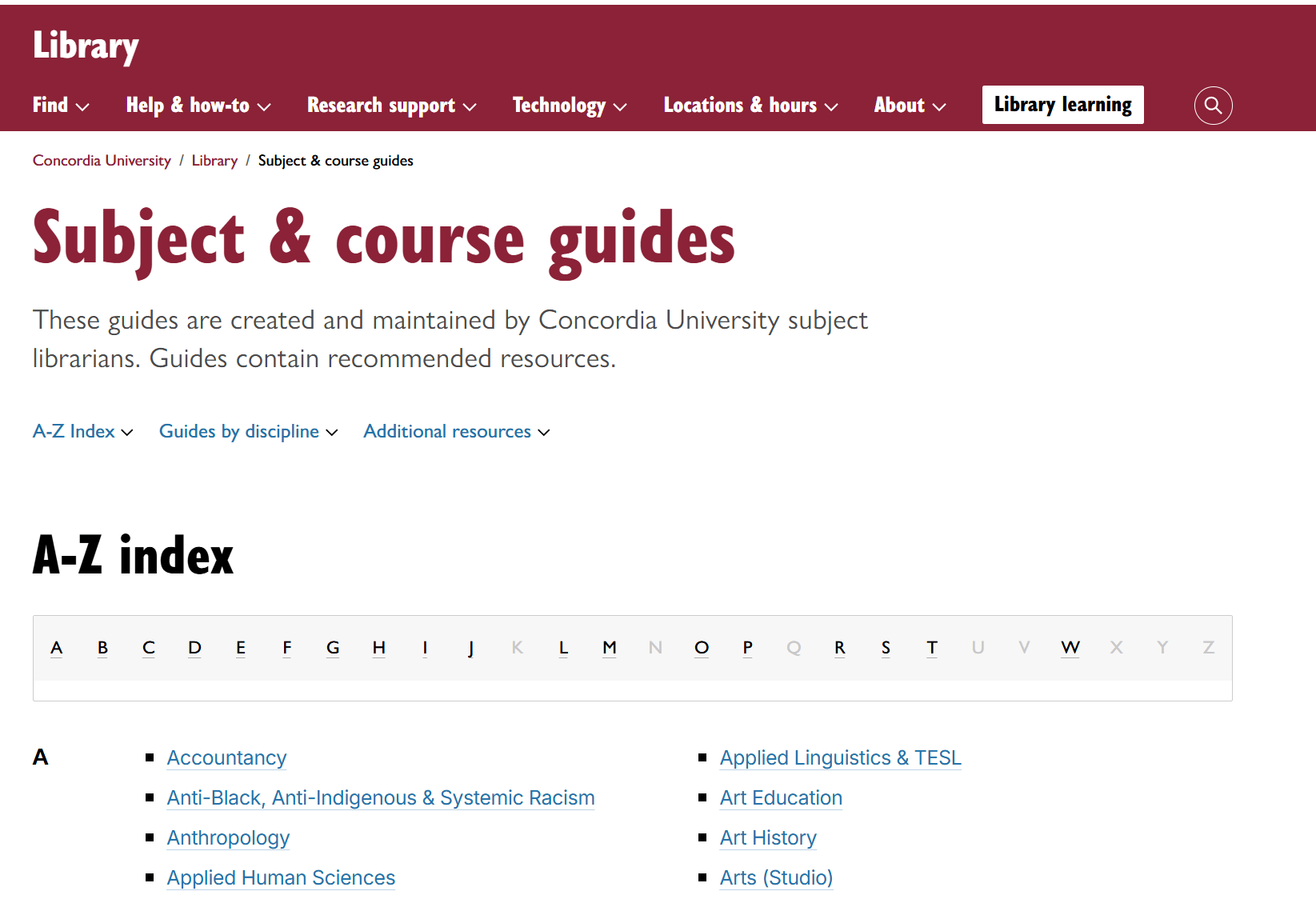This screenshot has height=903, width=1316.
Task: Jump to letter W in index
Action: click(1070, 648)
